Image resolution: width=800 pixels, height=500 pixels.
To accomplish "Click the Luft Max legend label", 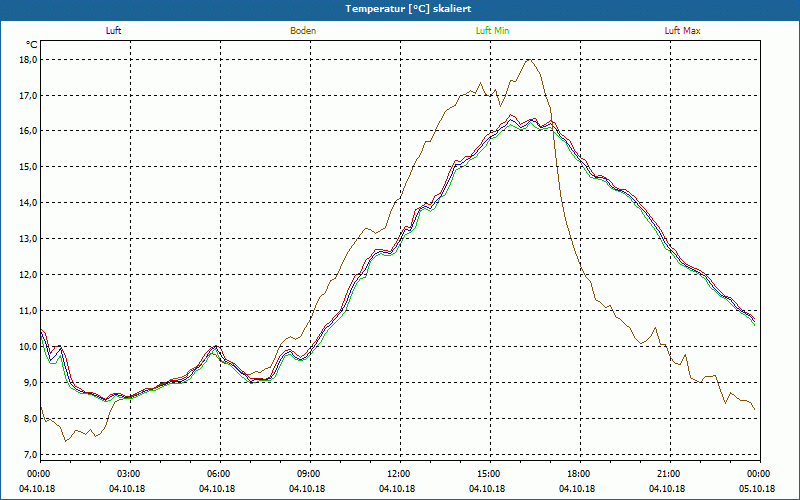I will tap(682, 31).
